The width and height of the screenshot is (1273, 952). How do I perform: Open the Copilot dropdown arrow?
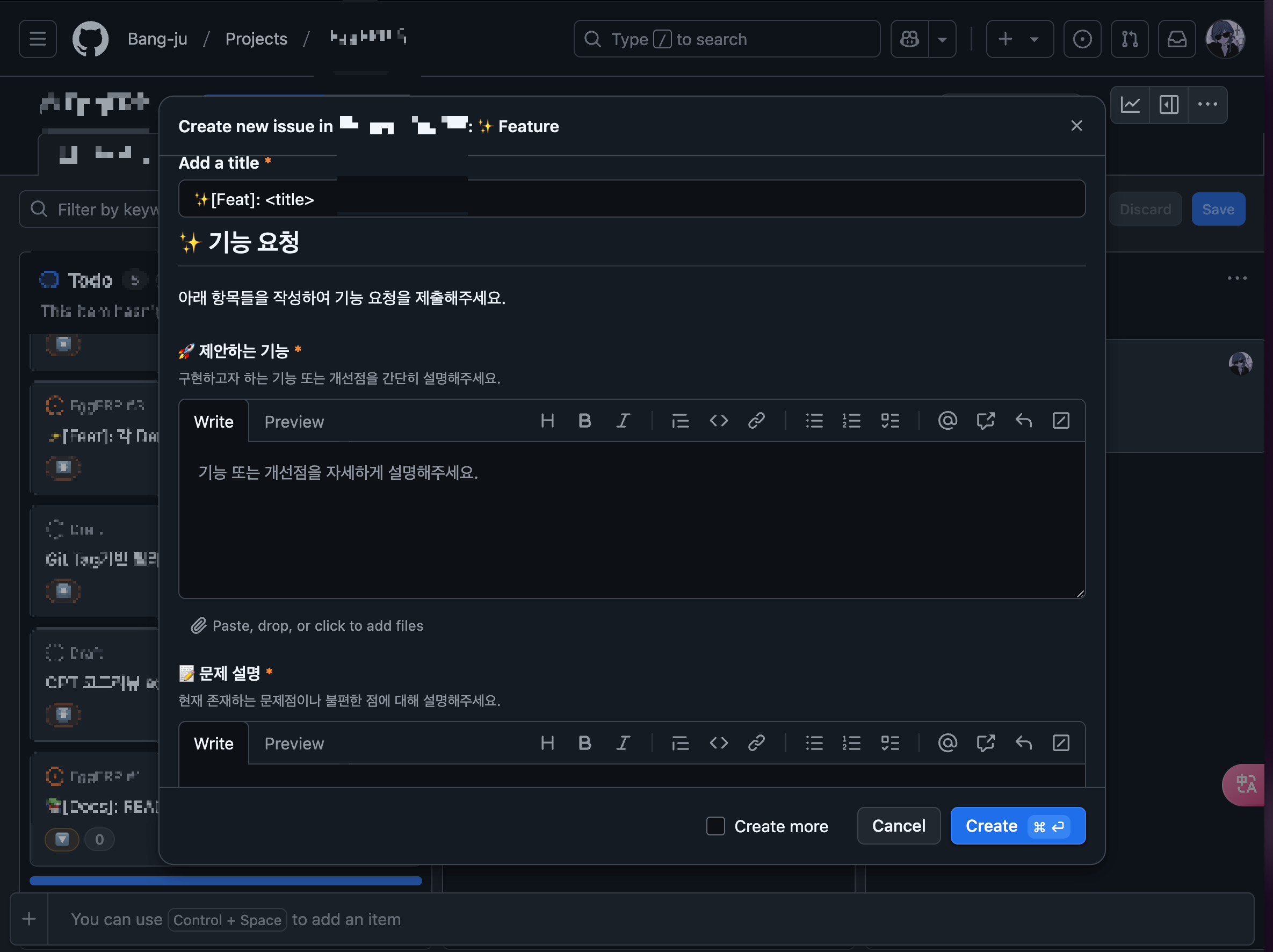coord(942,39)
